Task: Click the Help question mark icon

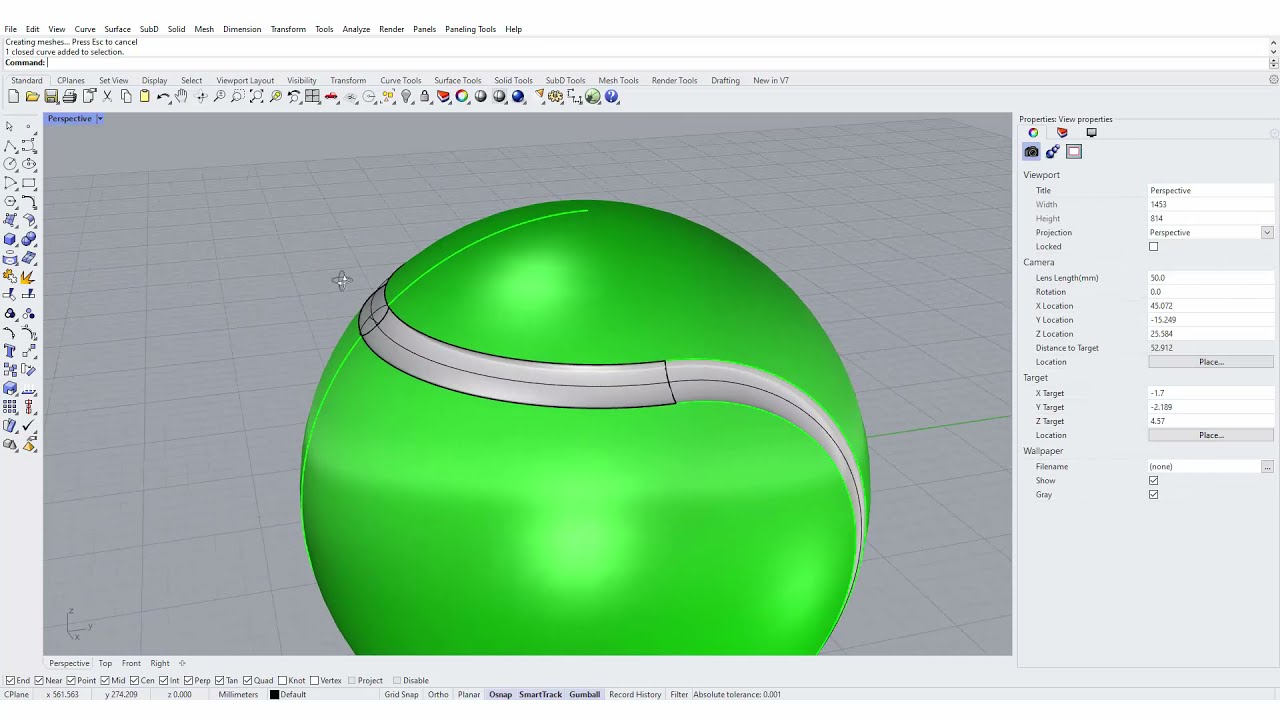Action: pyautogui.click(x=612, y=97)
